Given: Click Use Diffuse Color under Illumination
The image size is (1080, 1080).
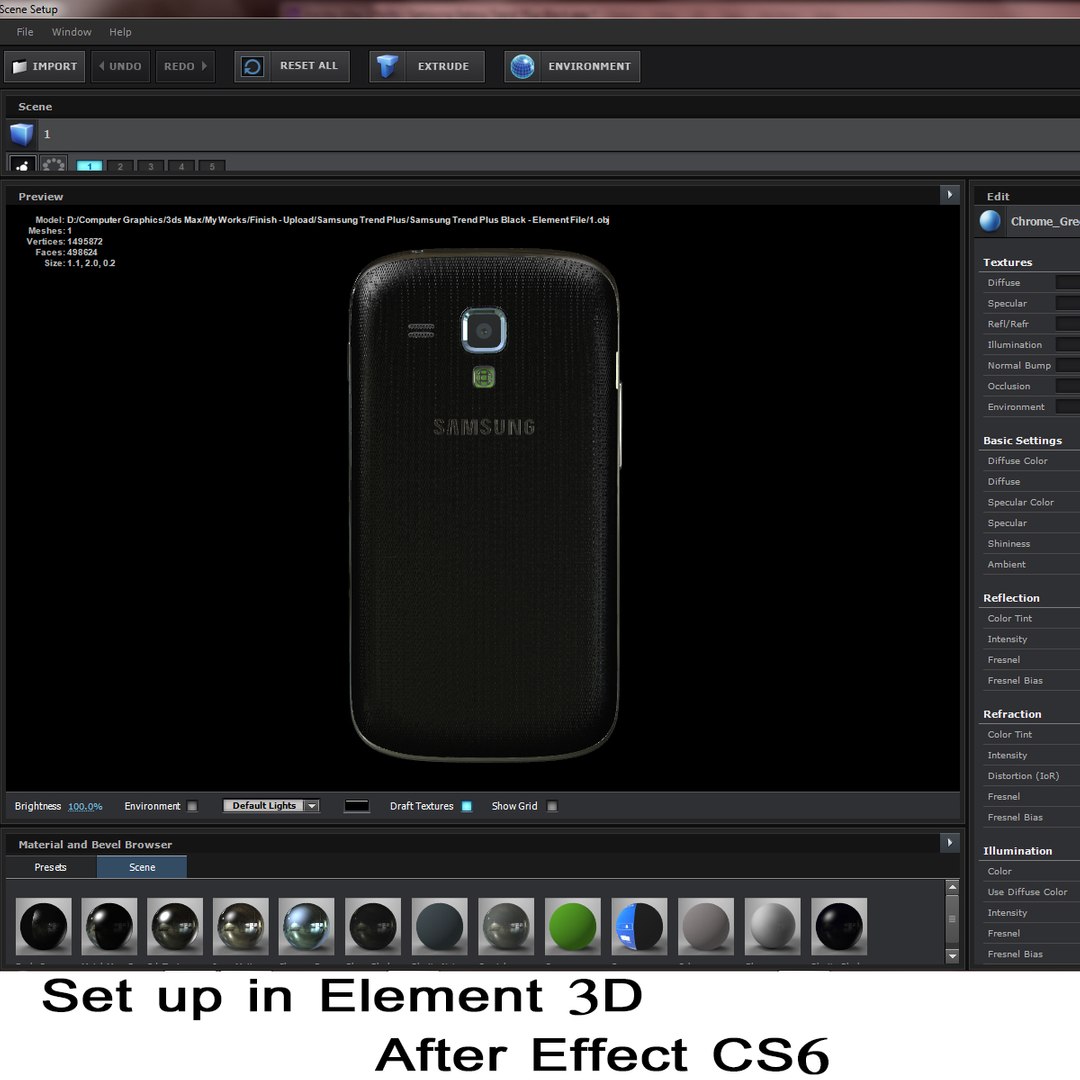Looking at the screenshot, I should (1027, 891).
